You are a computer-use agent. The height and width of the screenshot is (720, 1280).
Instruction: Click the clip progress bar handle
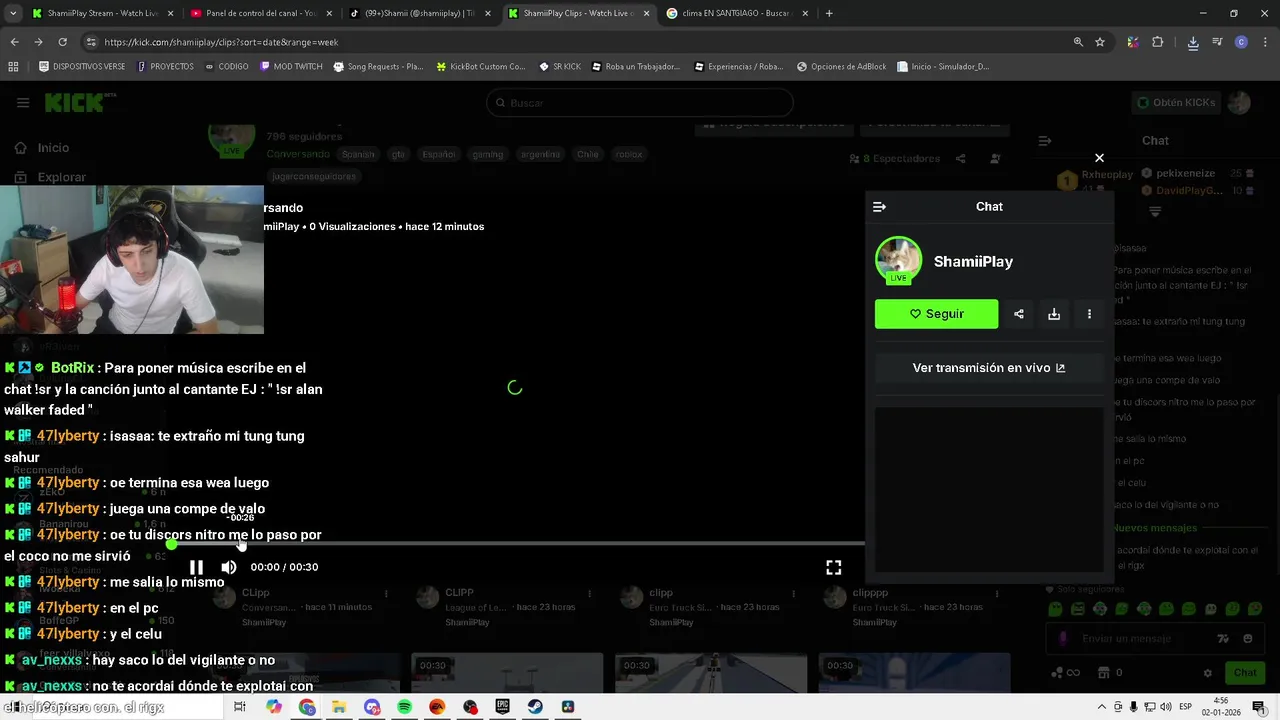point(172,543)
